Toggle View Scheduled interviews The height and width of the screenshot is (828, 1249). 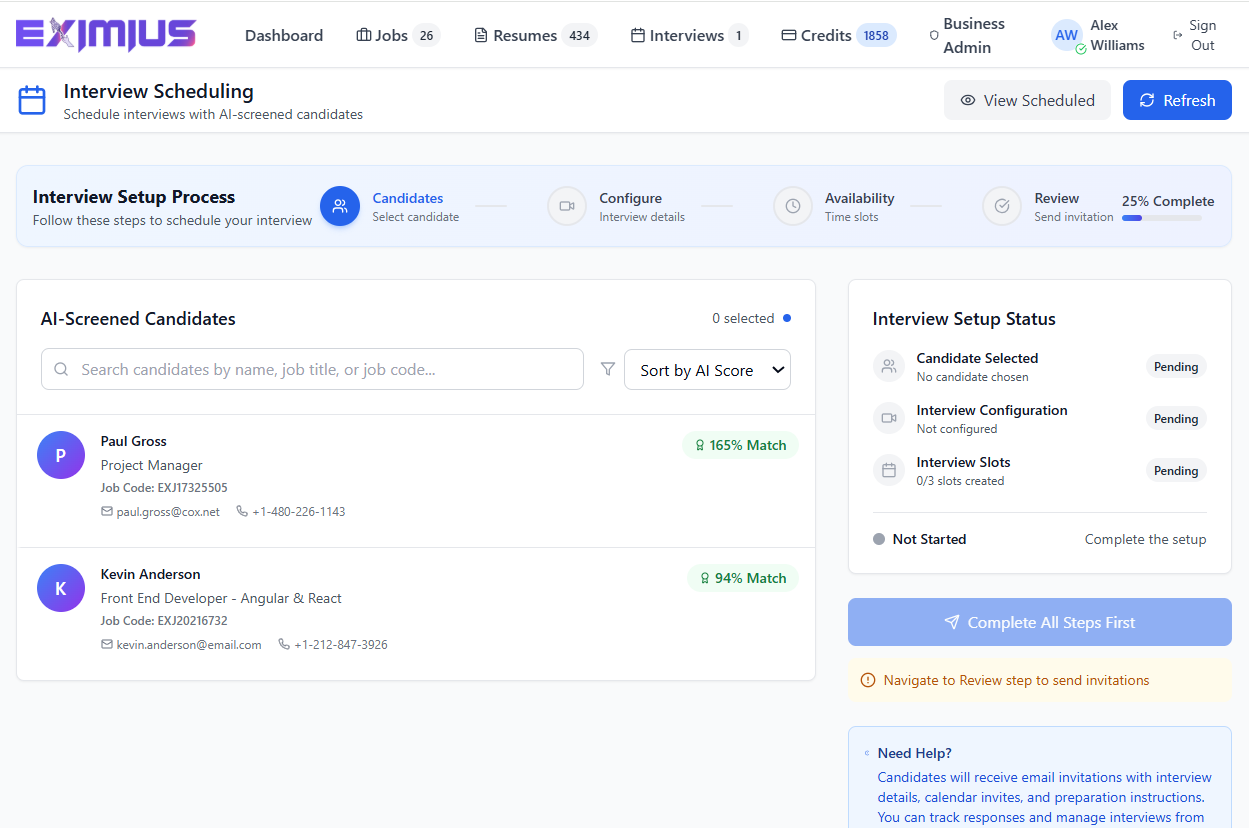tap(1027, 100)
